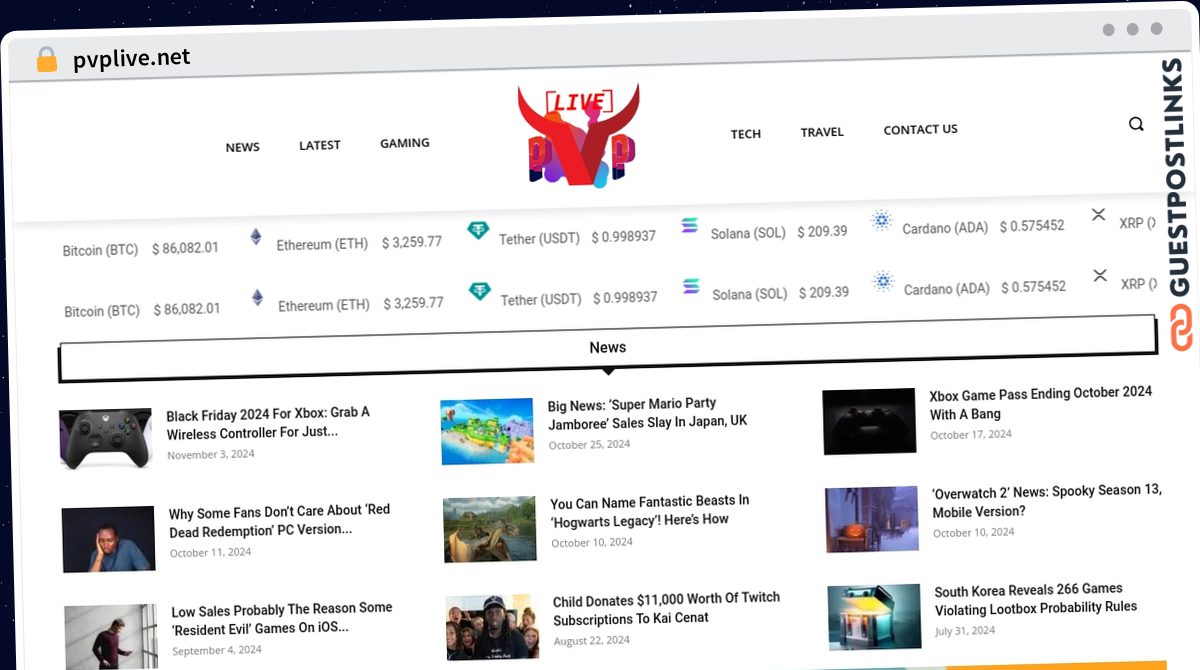Image resolution: width=1200 pixels, height=670 pixels.
Task: Click the September 4, 2024 date
Action: pos(217,650)
